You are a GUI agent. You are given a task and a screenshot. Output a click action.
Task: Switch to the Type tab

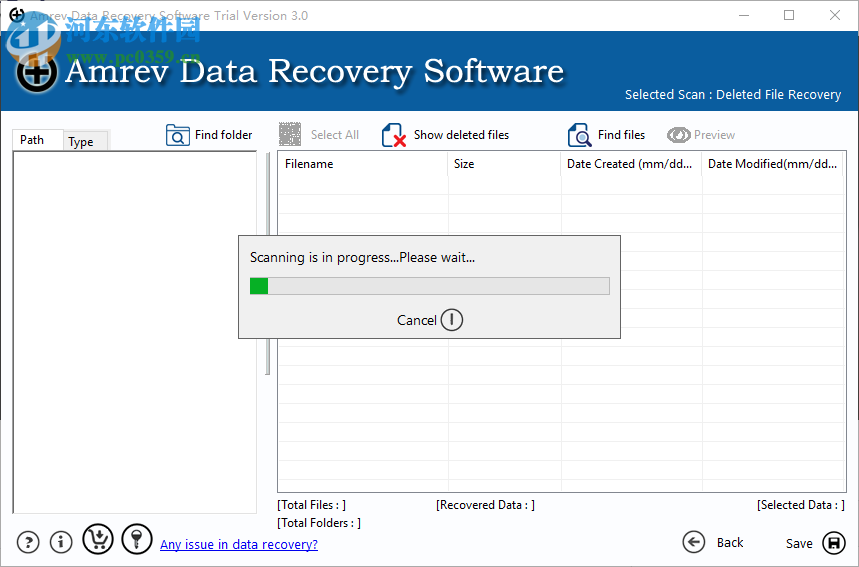(86, 141)
